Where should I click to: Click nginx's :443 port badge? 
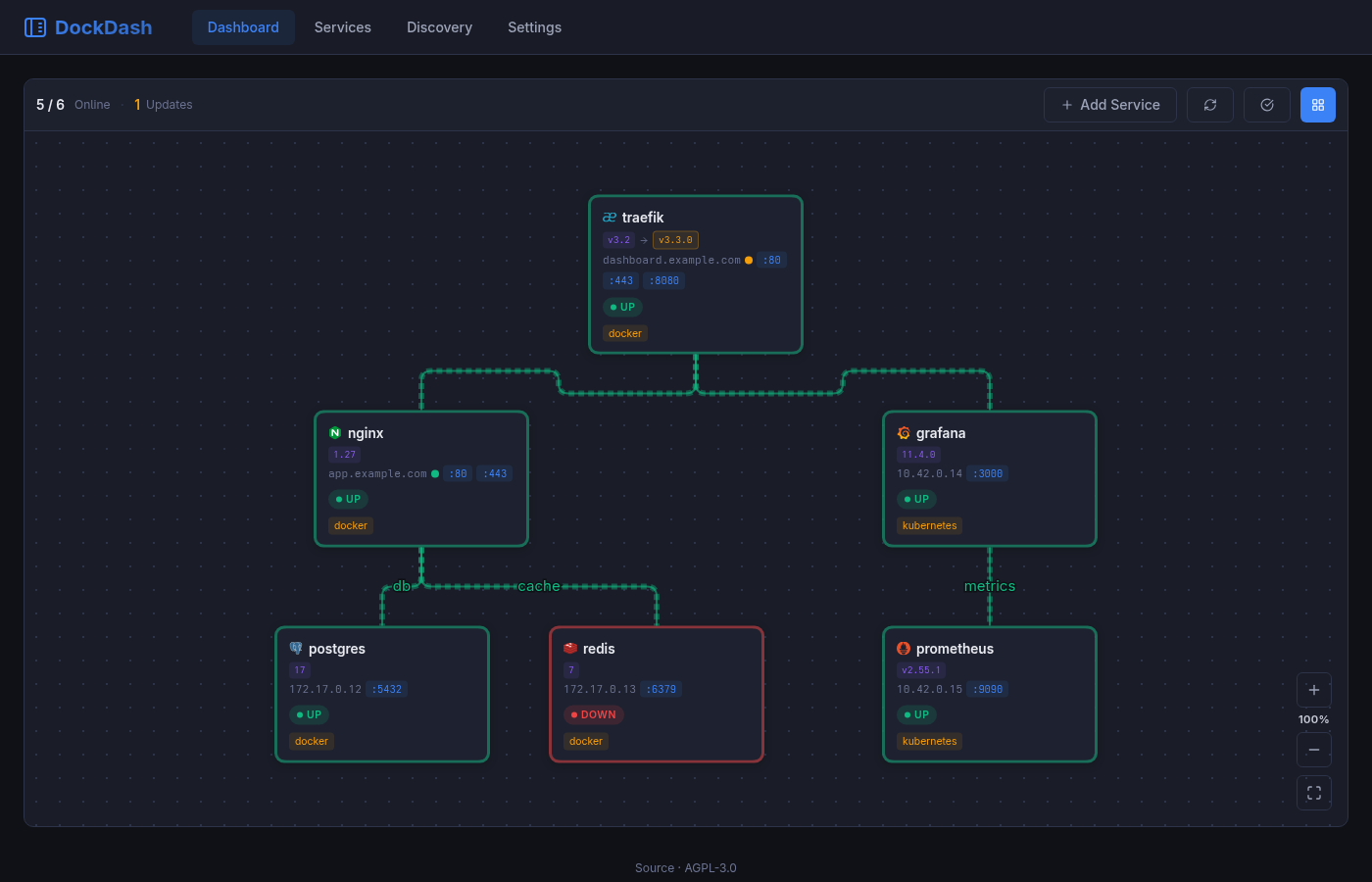pyautogui.click(x=495, y=474)
